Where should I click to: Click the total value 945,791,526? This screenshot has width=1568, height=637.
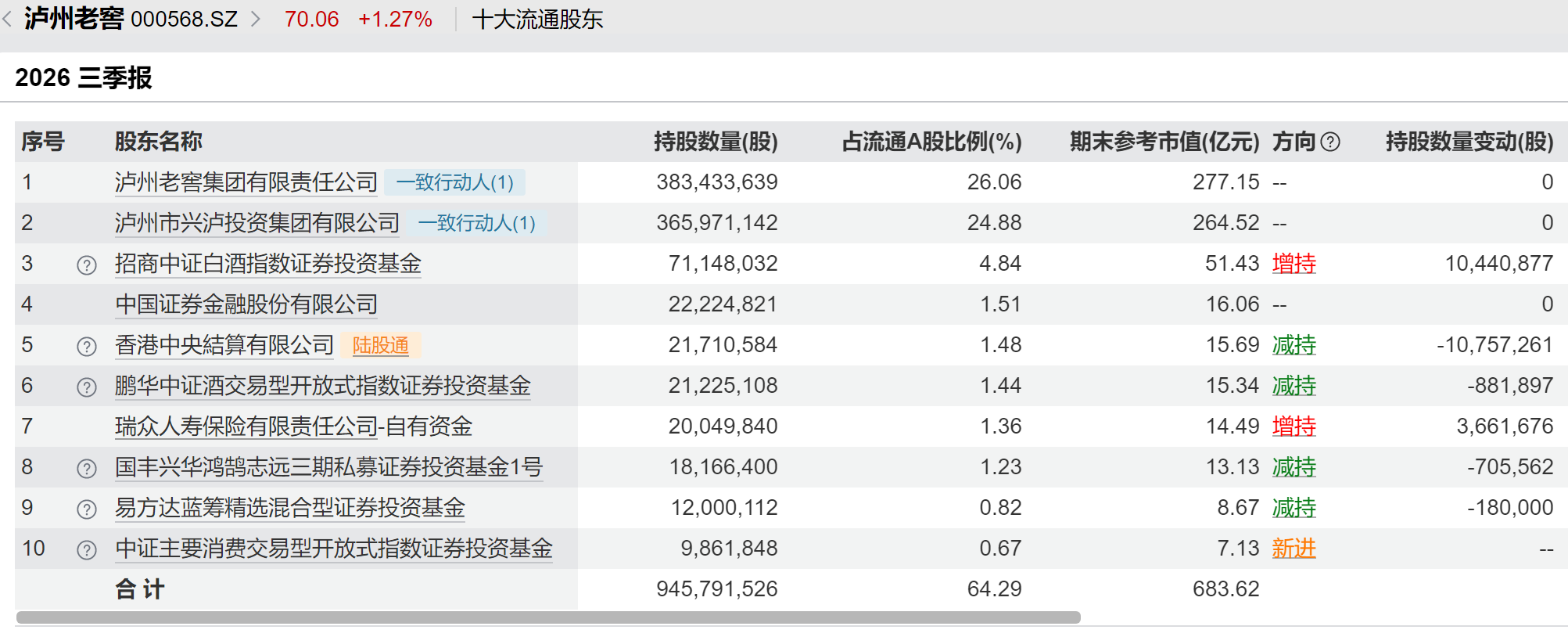pyautogui.click(x=717, y=589)
